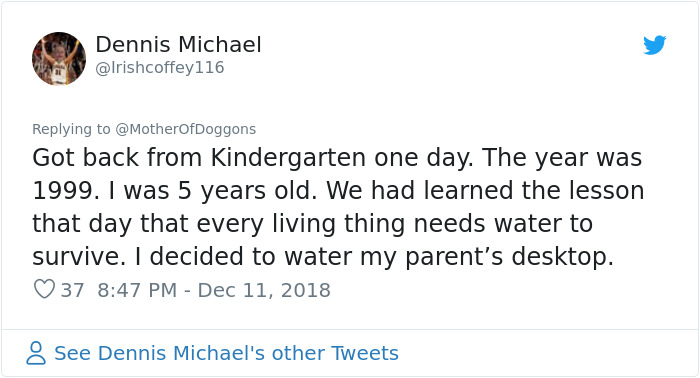Like the tweet with heart icon
Screen dimensions: 700x378
45,289
